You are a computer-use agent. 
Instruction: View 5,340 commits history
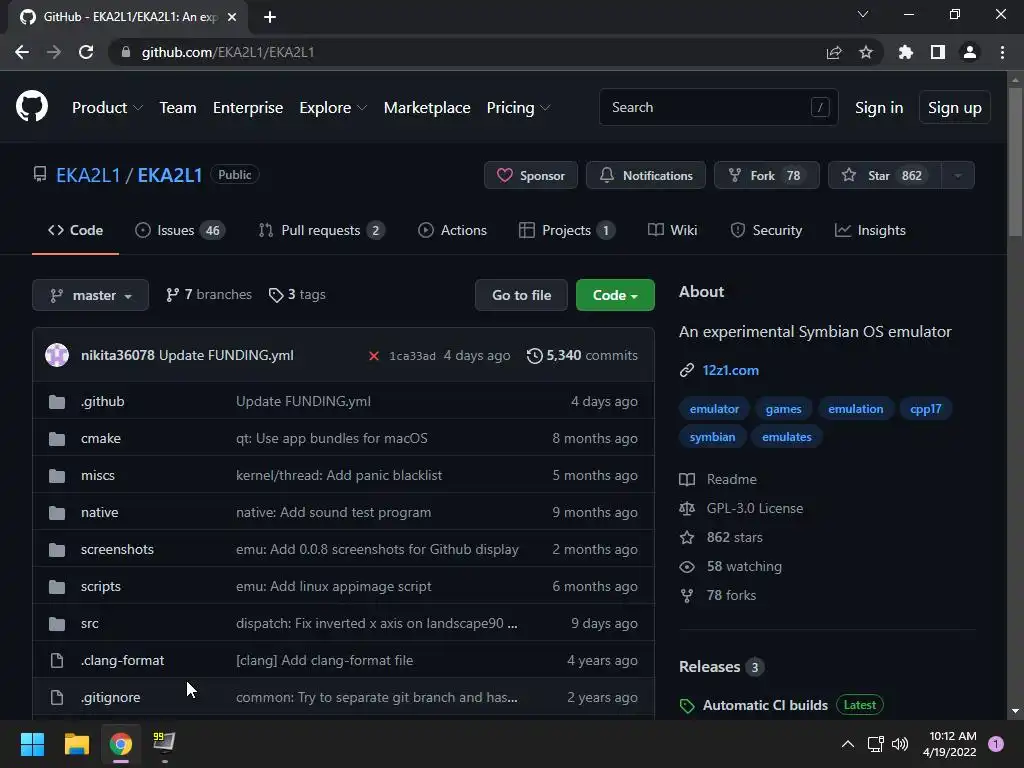[x=583, y=355]
